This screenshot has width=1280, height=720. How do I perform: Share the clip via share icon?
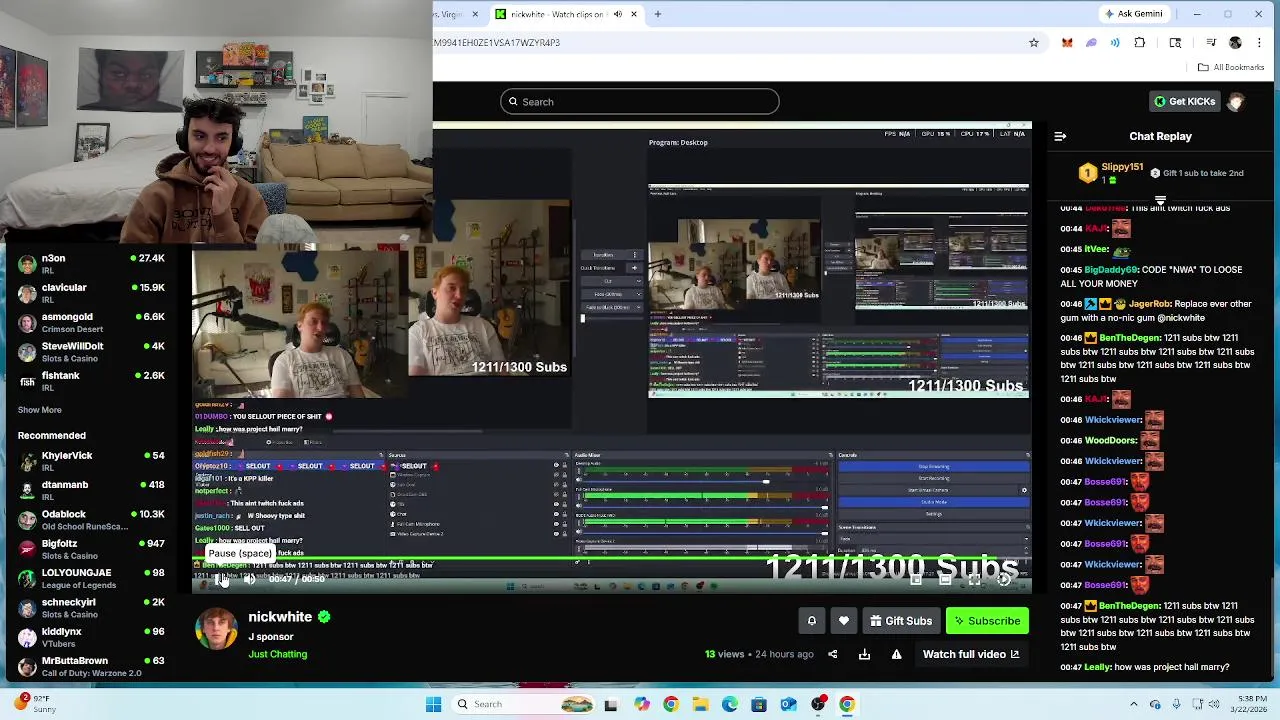point(832,654)
